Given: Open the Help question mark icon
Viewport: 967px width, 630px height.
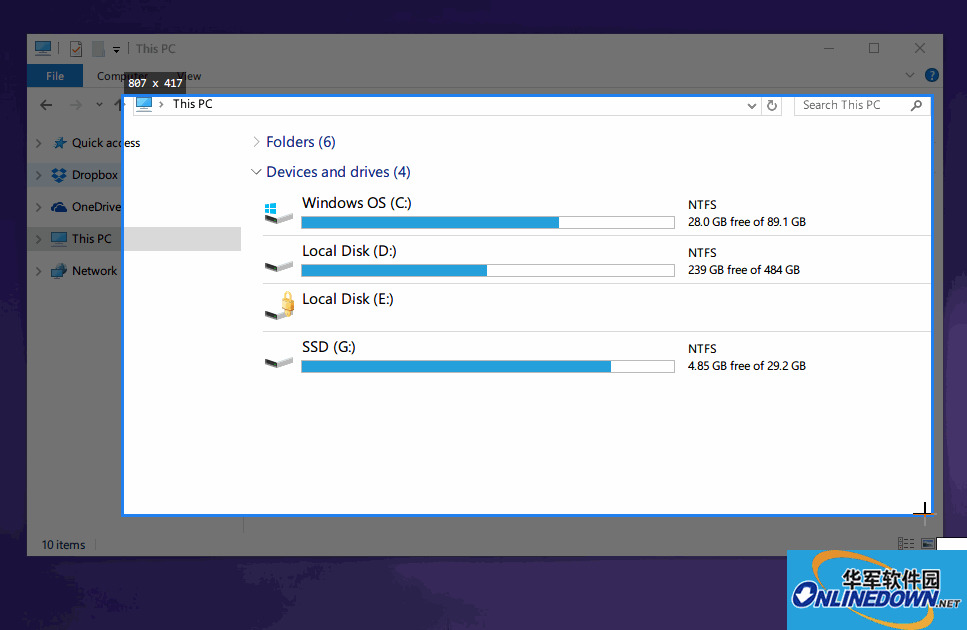Looking at the screenshot, I should tap(932, 75).
